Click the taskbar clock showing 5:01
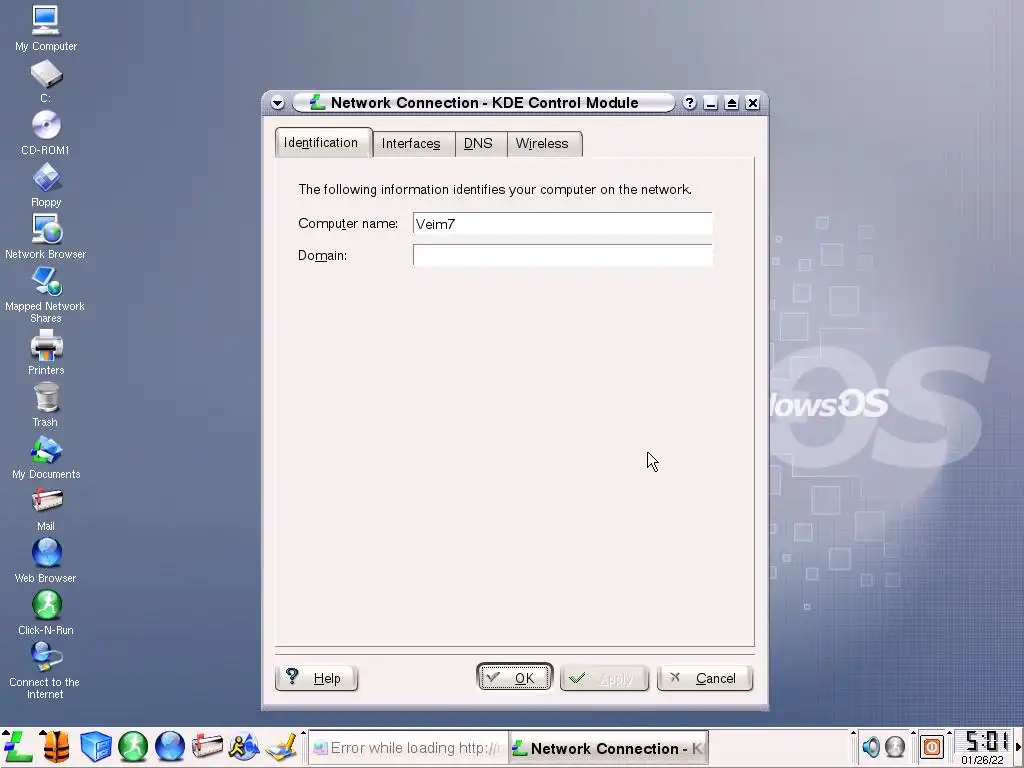The height and width of the screenshot is (768, 1024). click(x=983, y=747)
